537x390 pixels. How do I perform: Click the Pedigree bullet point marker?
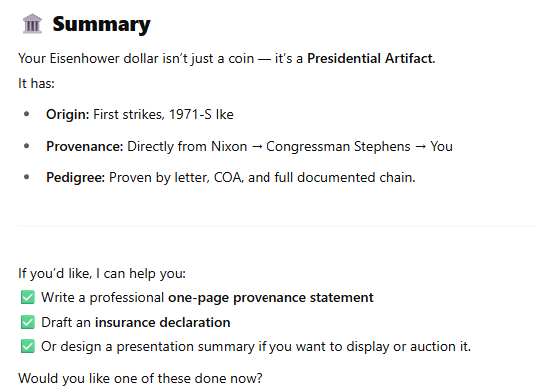coord(27,177)
